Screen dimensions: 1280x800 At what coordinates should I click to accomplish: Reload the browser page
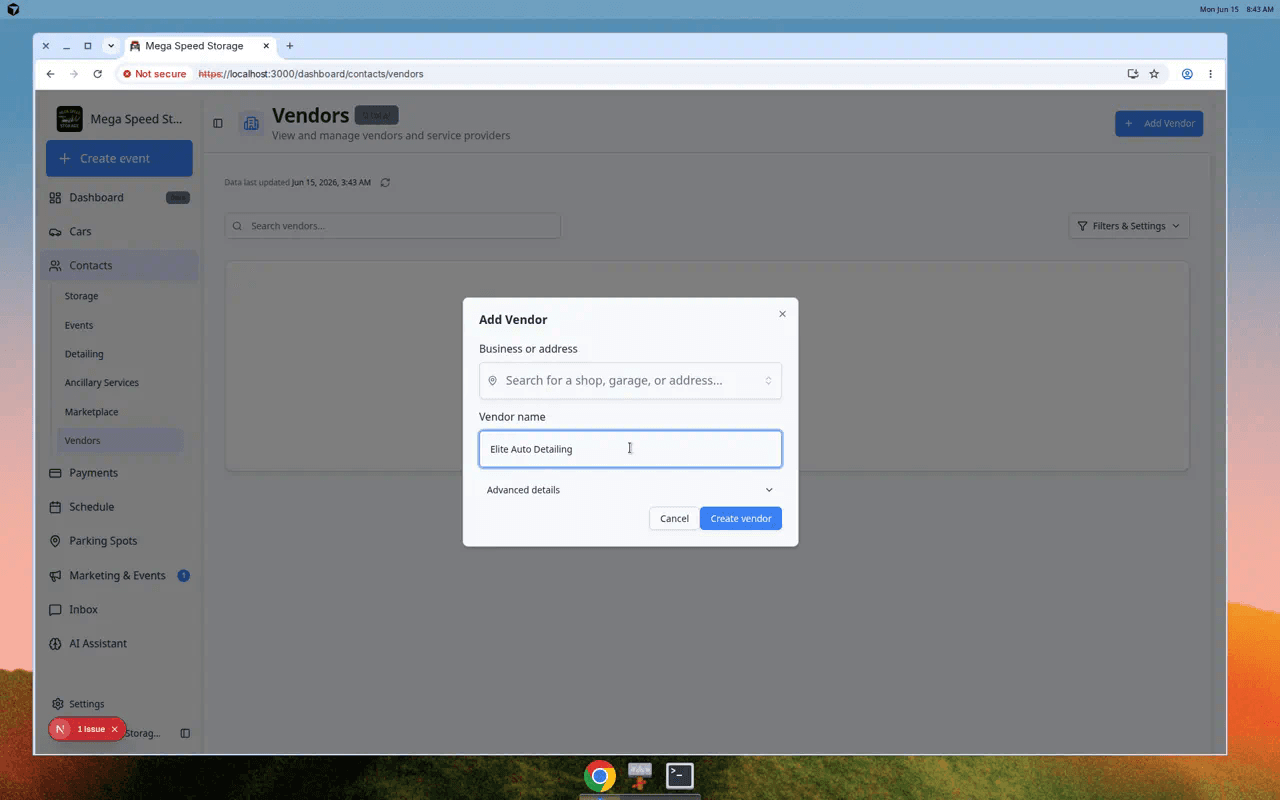(x=97, y=74)
